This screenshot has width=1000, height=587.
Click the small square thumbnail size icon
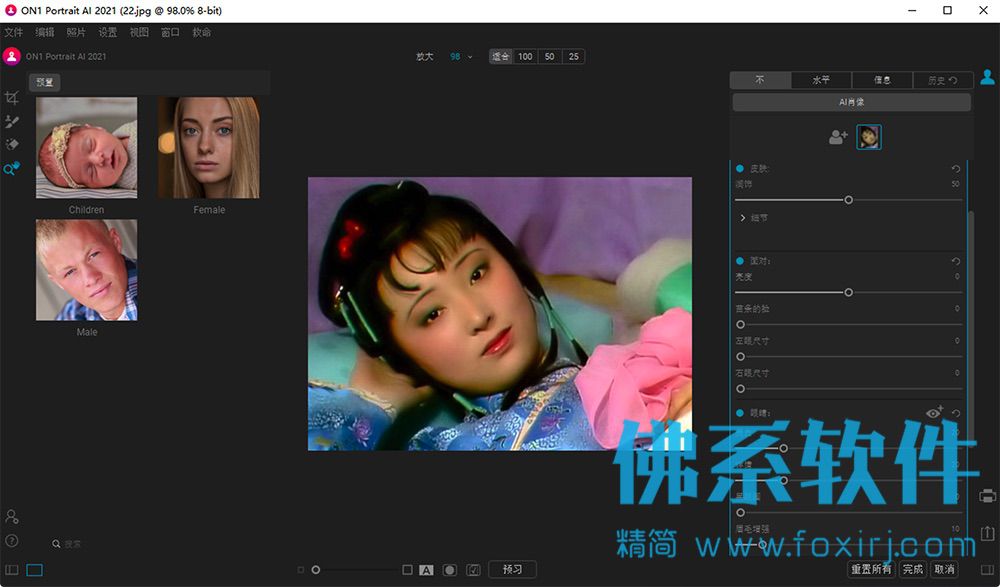[301, 570]
